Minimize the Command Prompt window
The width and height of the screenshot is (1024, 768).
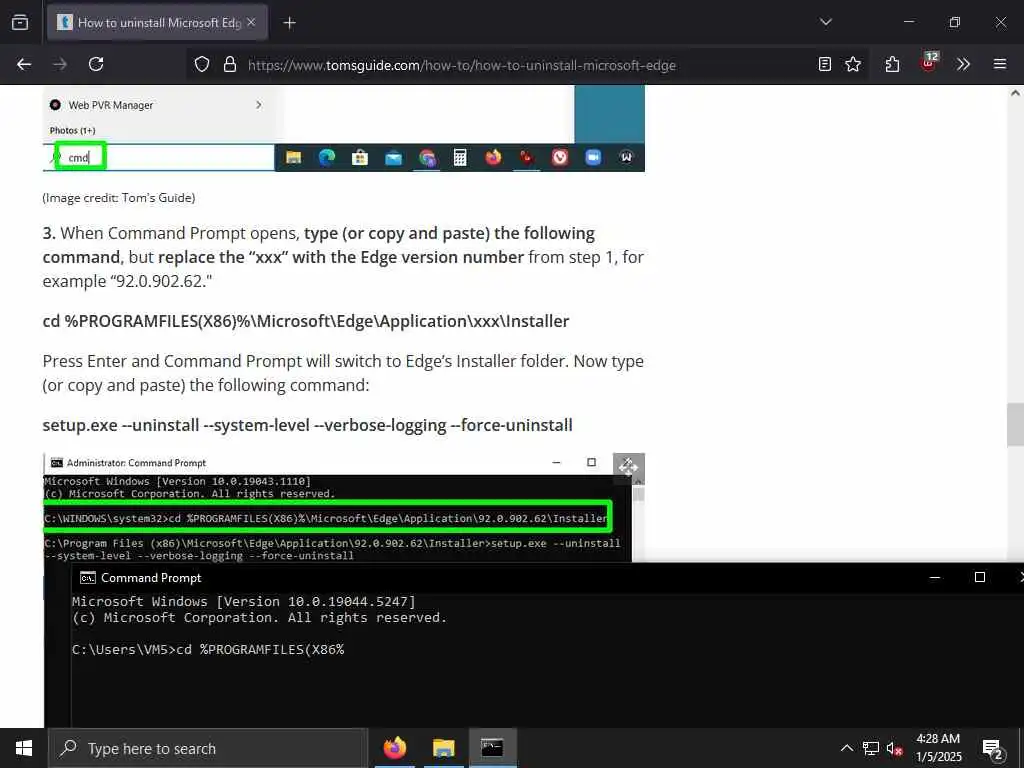(x=935, y=577)
